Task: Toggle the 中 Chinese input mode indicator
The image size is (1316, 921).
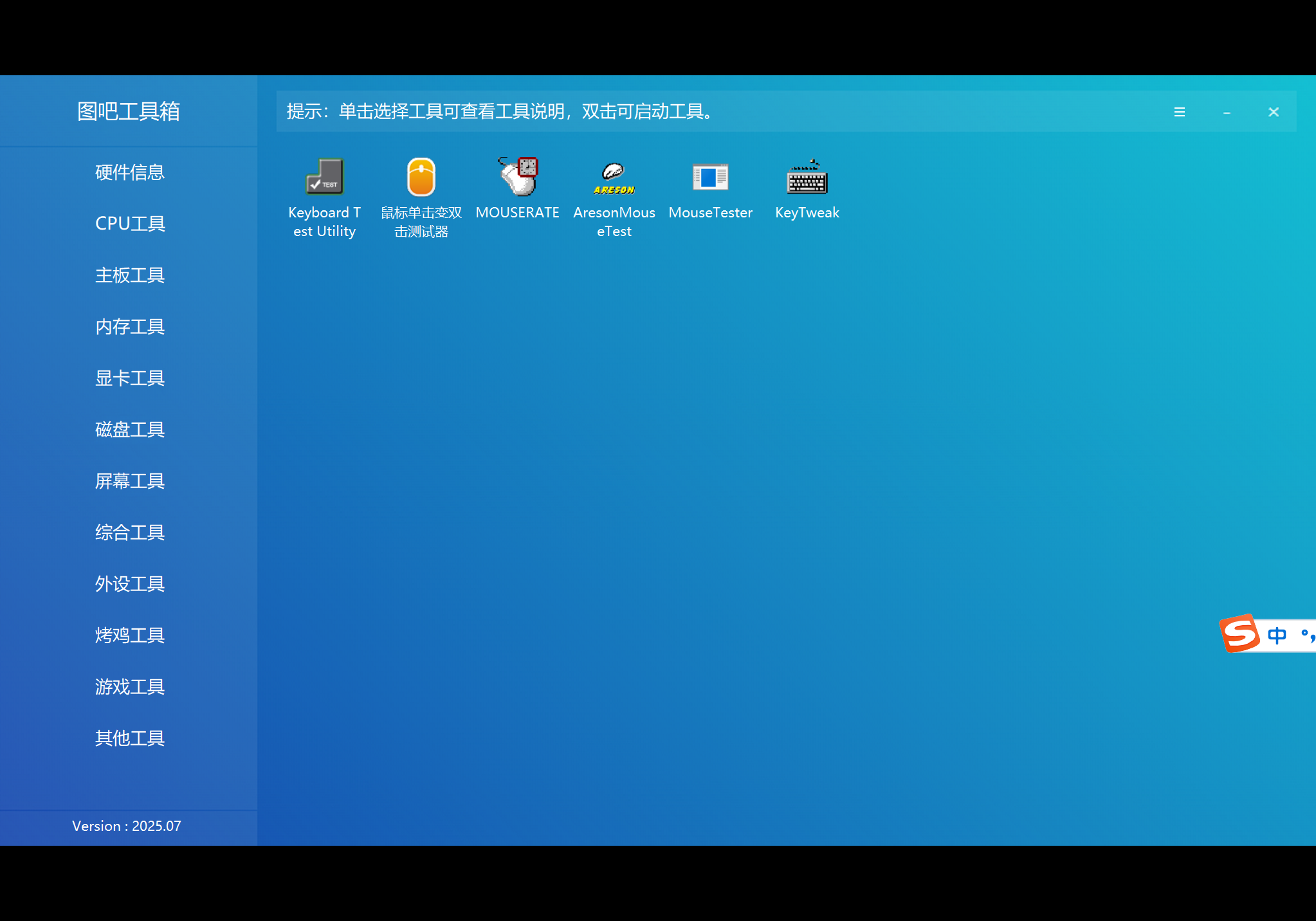Action: [1277, 635]
